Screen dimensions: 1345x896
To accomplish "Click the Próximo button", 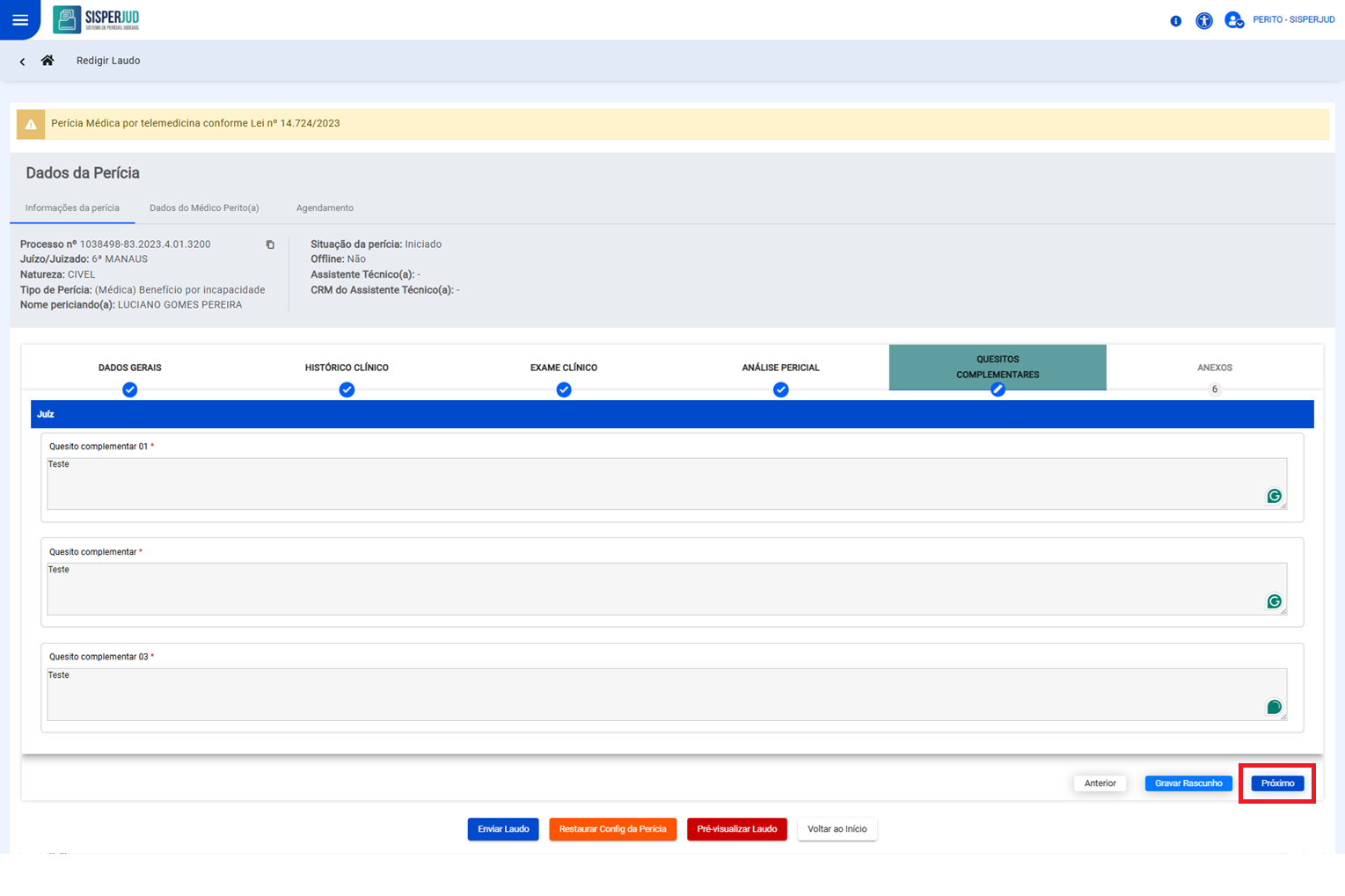I will click(x=1277, y=783).
